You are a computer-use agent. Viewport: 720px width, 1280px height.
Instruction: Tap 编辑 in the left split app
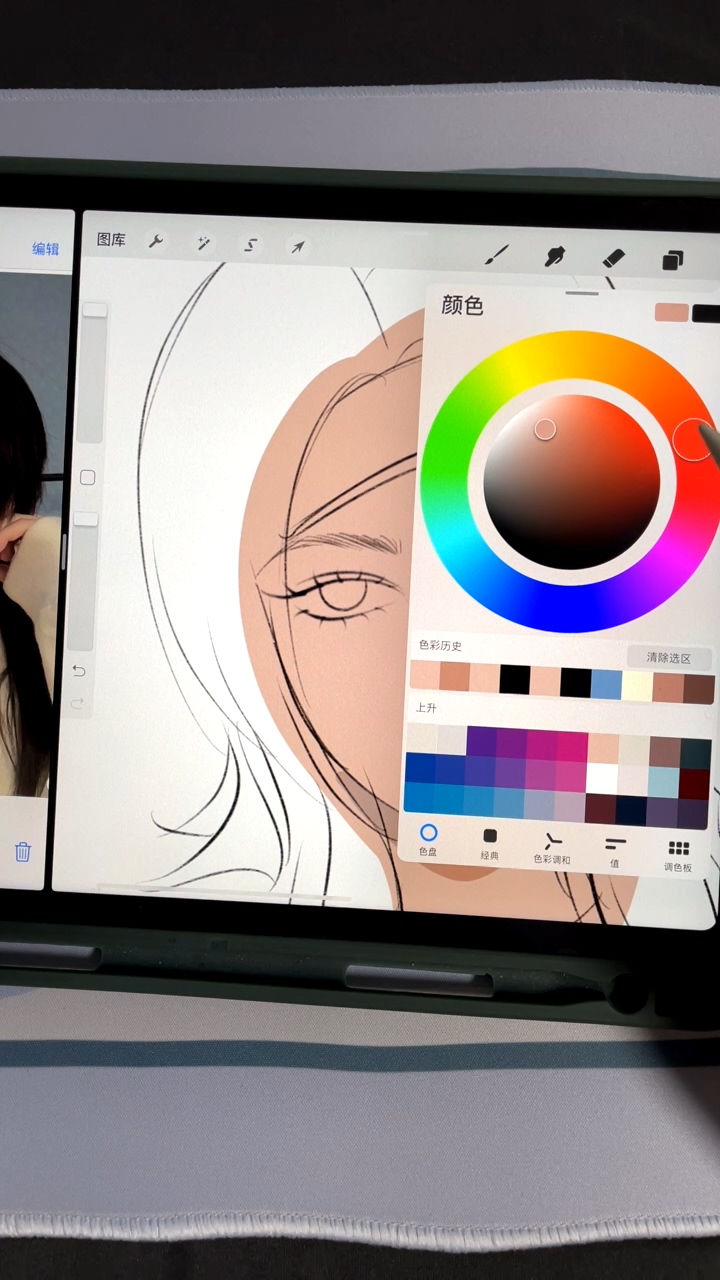coord(46,249)
